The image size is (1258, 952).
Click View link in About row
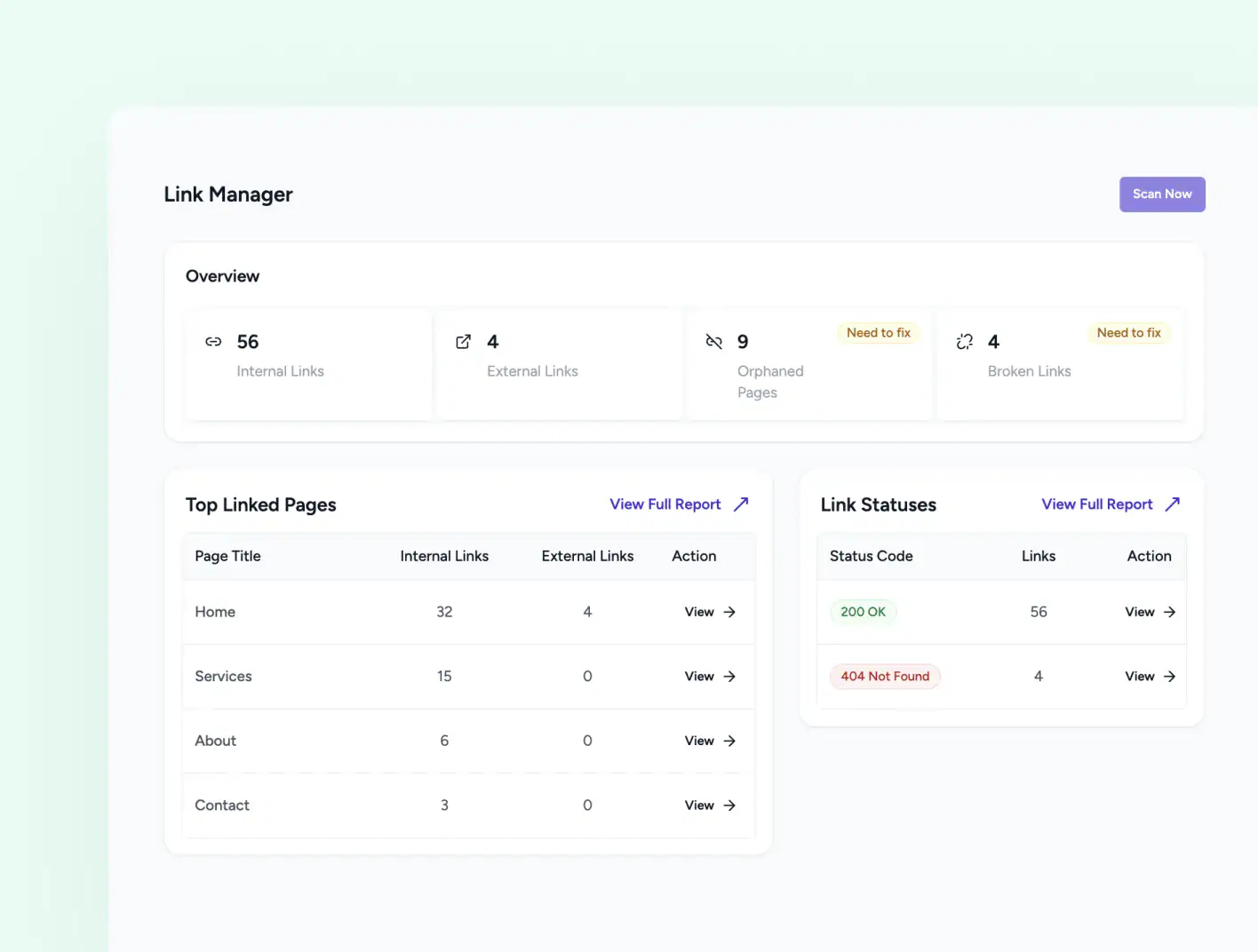coord(699,741)
